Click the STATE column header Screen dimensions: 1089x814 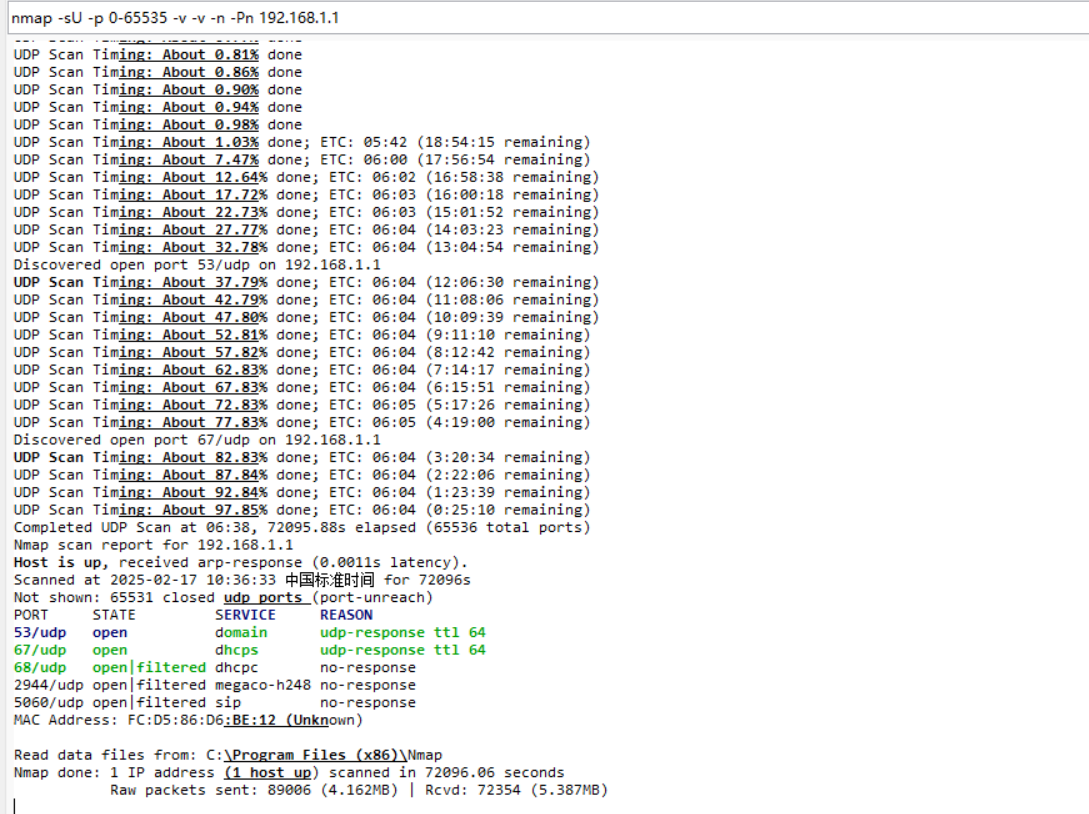point(114,615)
